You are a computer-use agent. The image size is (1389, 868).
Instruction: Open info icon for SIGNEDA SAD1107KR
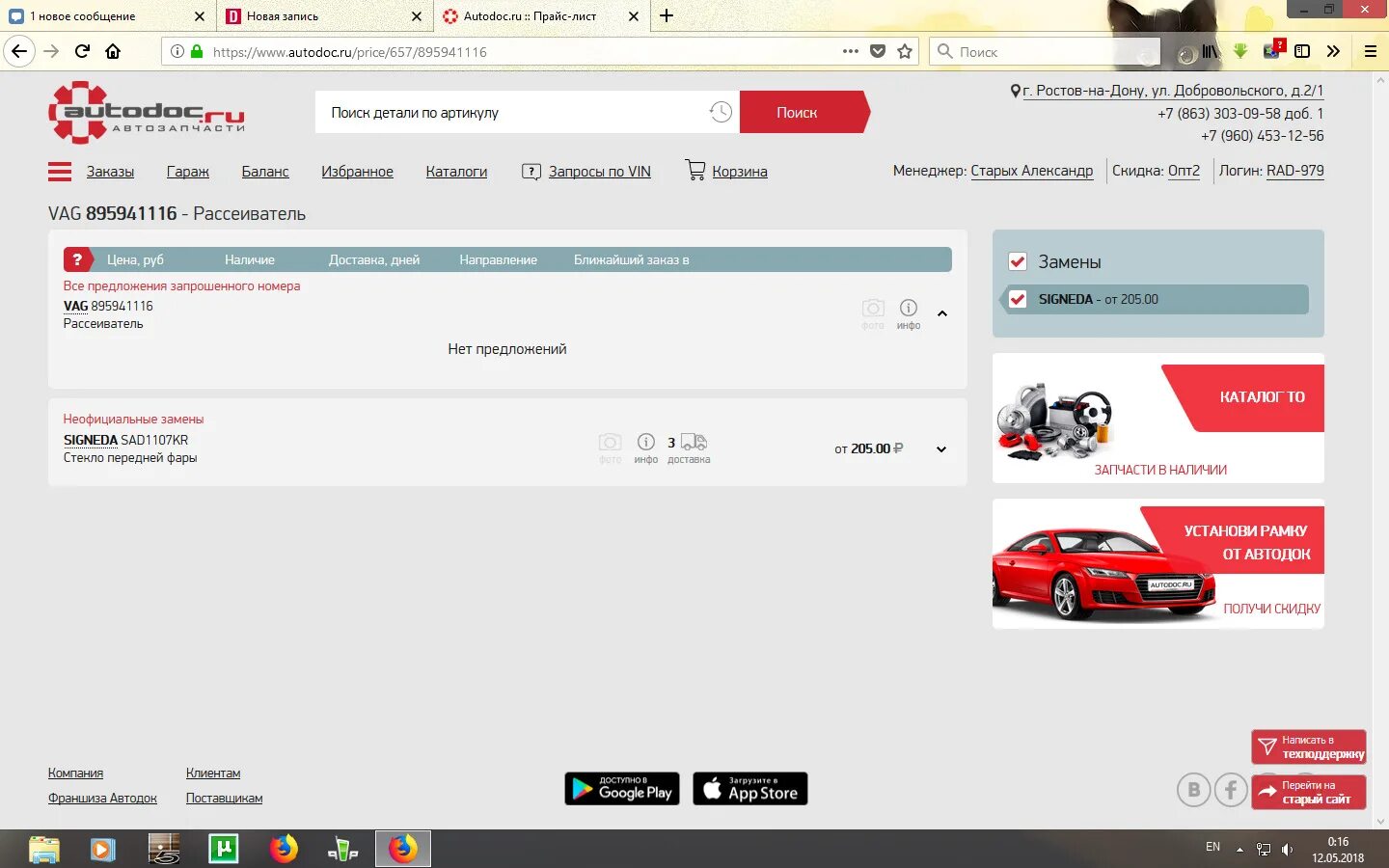tap(646, 448)
